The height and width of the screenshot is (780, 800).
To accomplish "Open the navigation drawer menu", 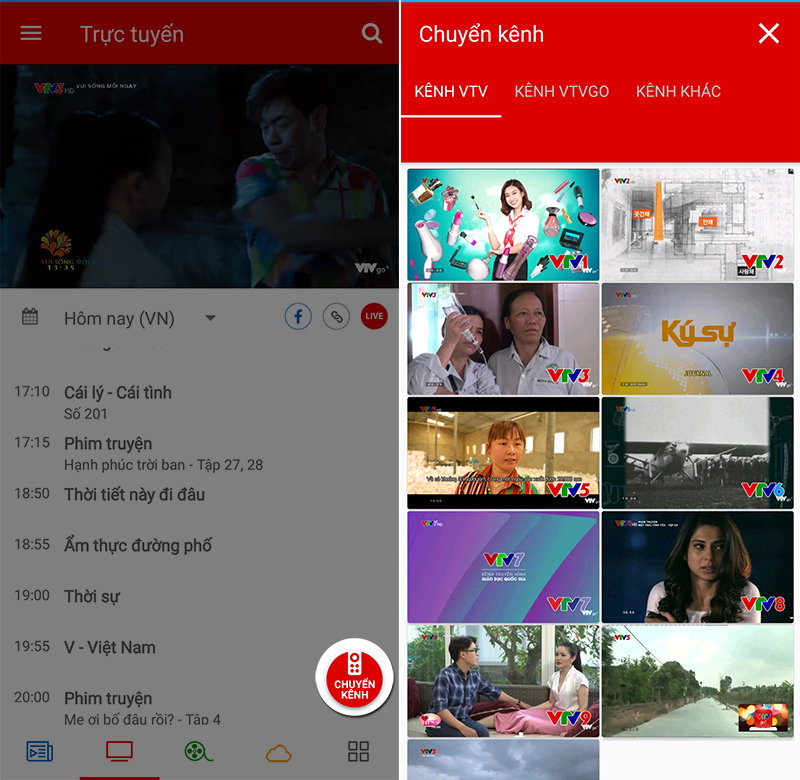I will point(31,33).
